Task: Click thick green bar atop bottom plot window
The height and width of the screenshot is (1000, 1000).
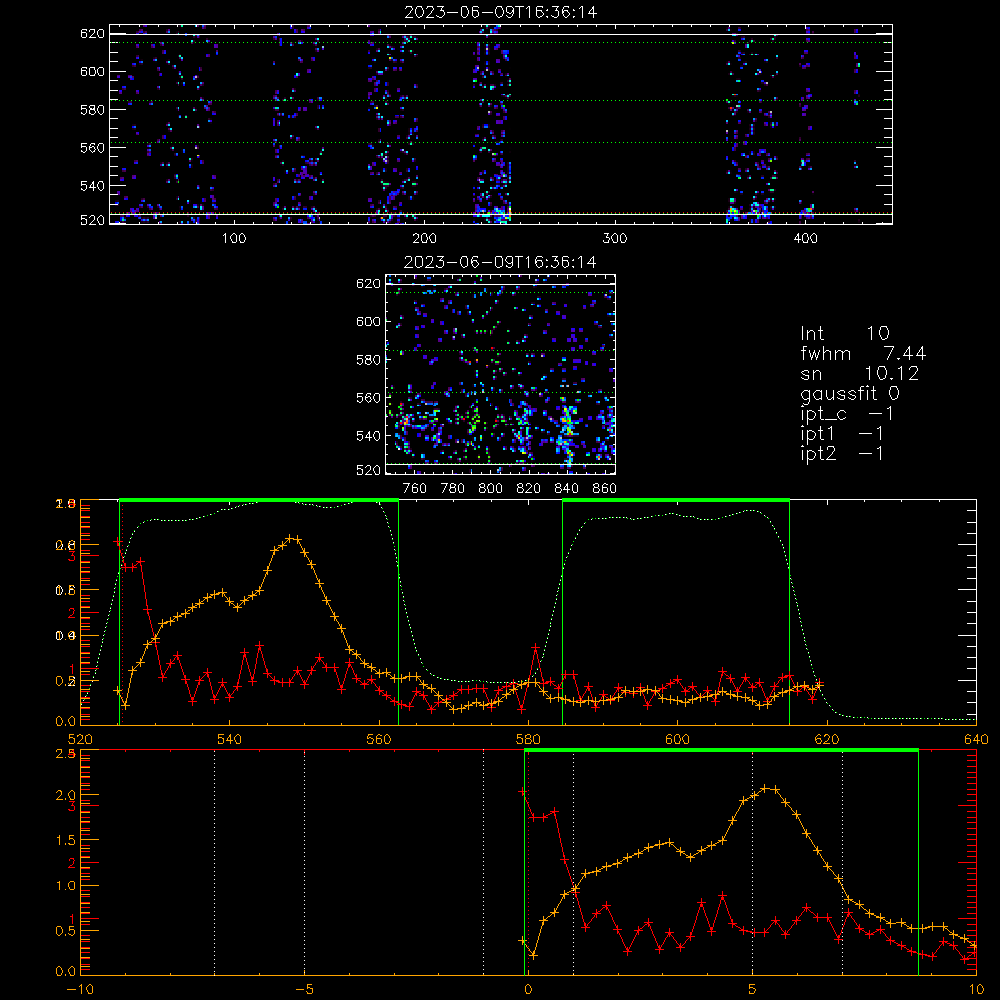Action: point(721,750)
